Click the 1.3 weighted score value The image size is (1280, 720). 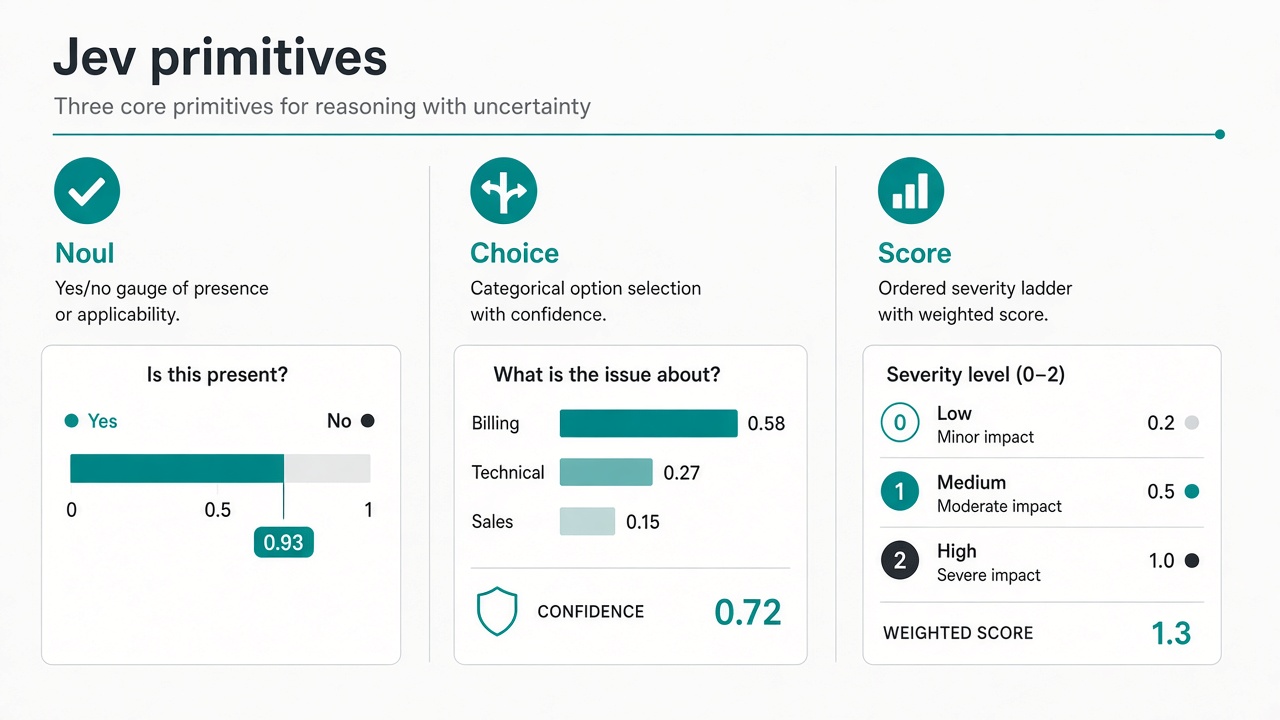[x=1171, y=633]
